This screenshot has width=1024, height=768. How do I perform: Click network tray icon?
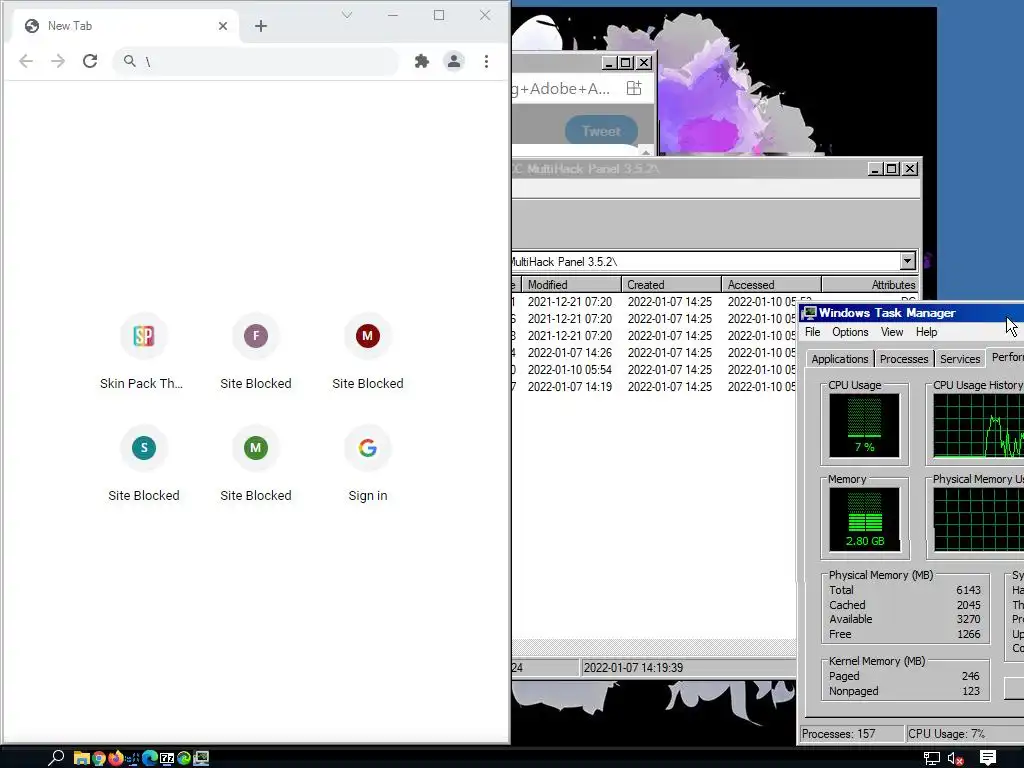pyautogui.click(x=931, y=758)
